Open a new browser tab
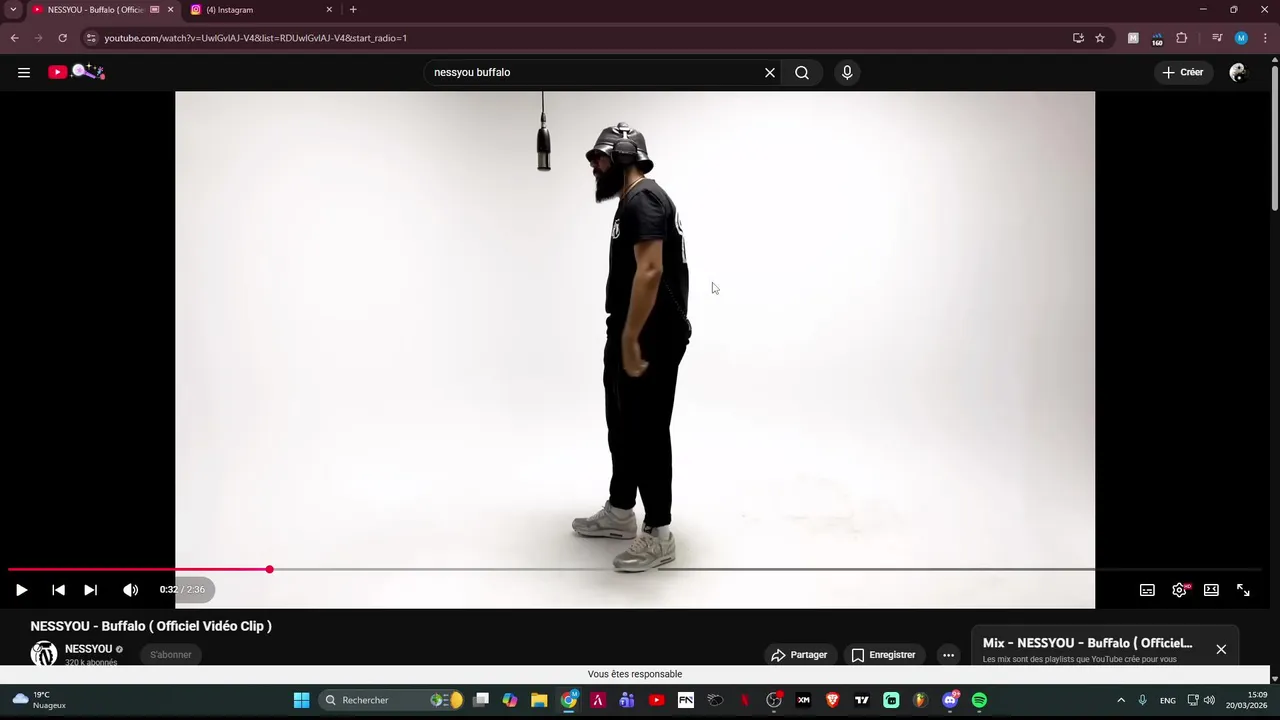The height and width of the screenshot is (720, 1280). coord(353,10)
